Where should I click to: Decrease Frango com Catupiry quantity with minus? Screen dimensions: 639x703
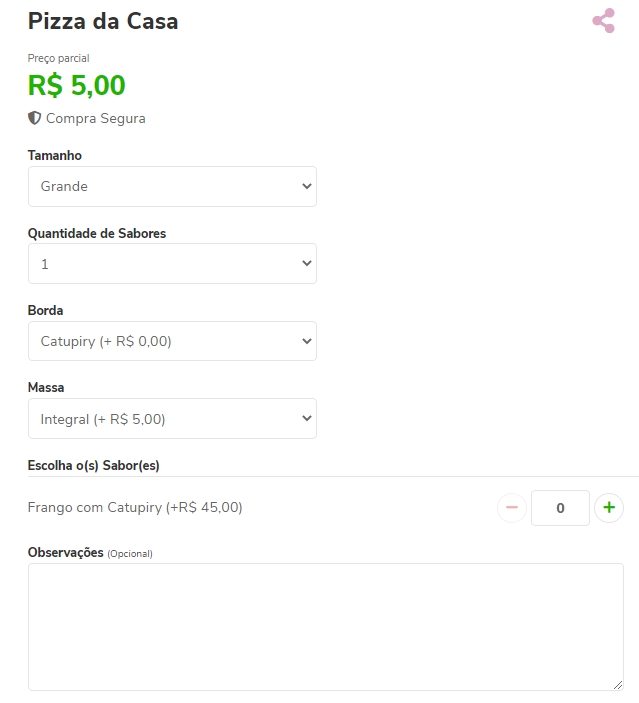pyautogui.click(x=512, y=508)
